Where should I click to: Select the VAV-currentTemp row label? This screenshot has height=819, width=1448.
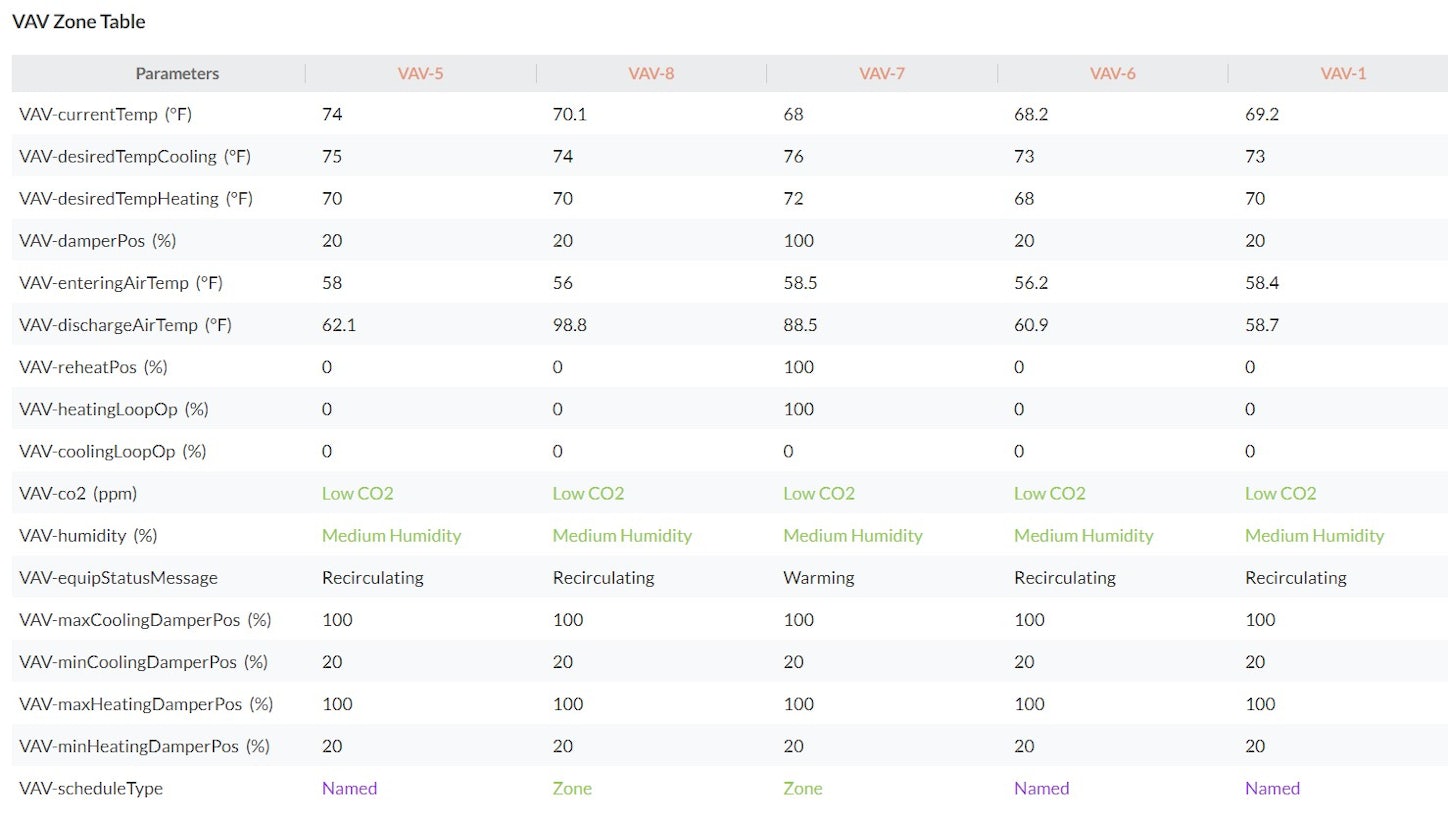pos(105,114)
